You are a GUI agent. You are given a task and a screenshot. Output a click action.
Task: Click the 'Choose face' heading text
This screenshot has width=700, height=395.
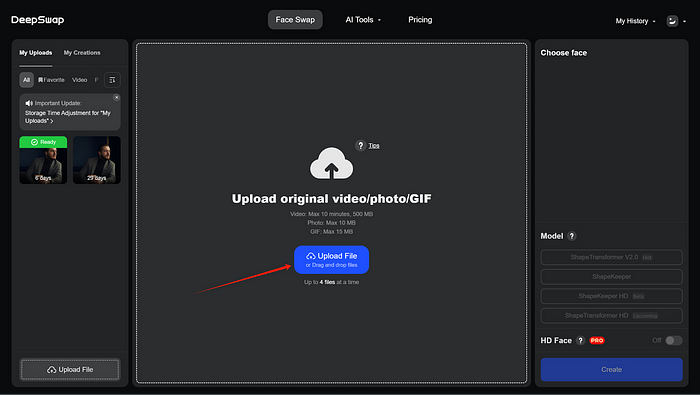coord(564,53)
